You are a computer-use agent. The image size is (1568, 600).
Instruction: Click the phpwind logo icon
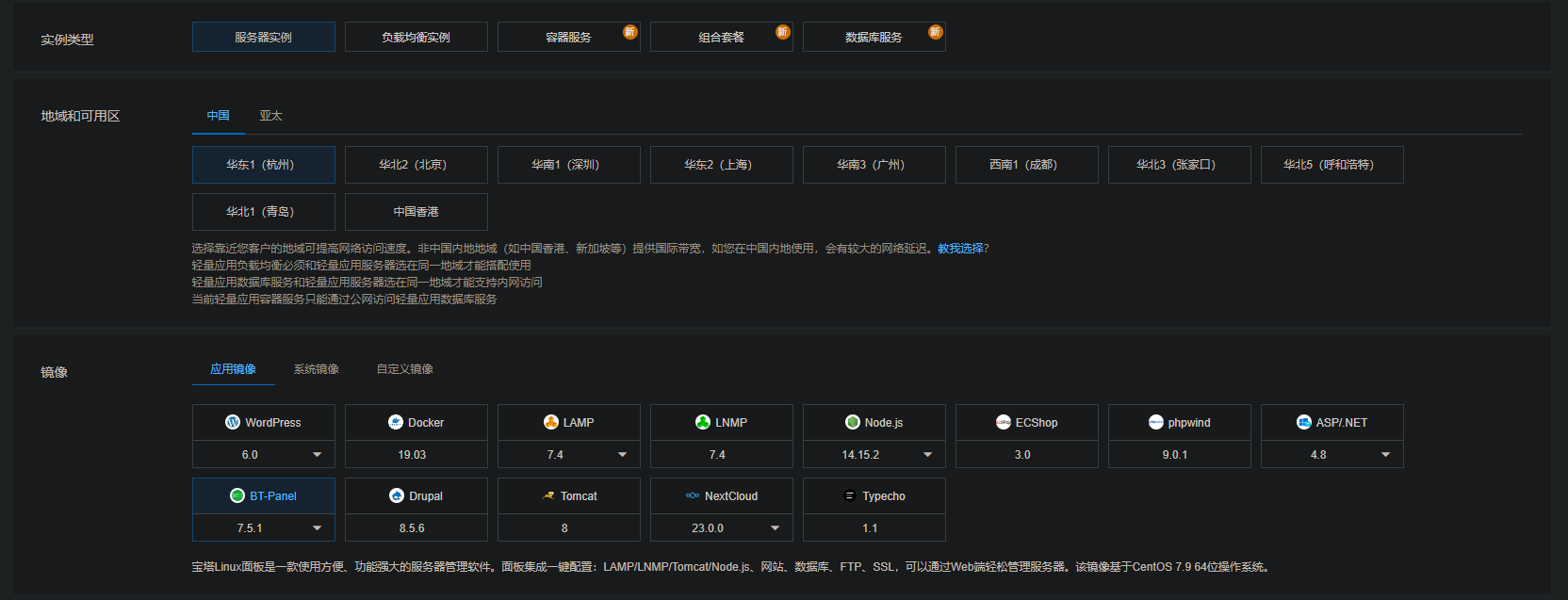coord(1156,422)
